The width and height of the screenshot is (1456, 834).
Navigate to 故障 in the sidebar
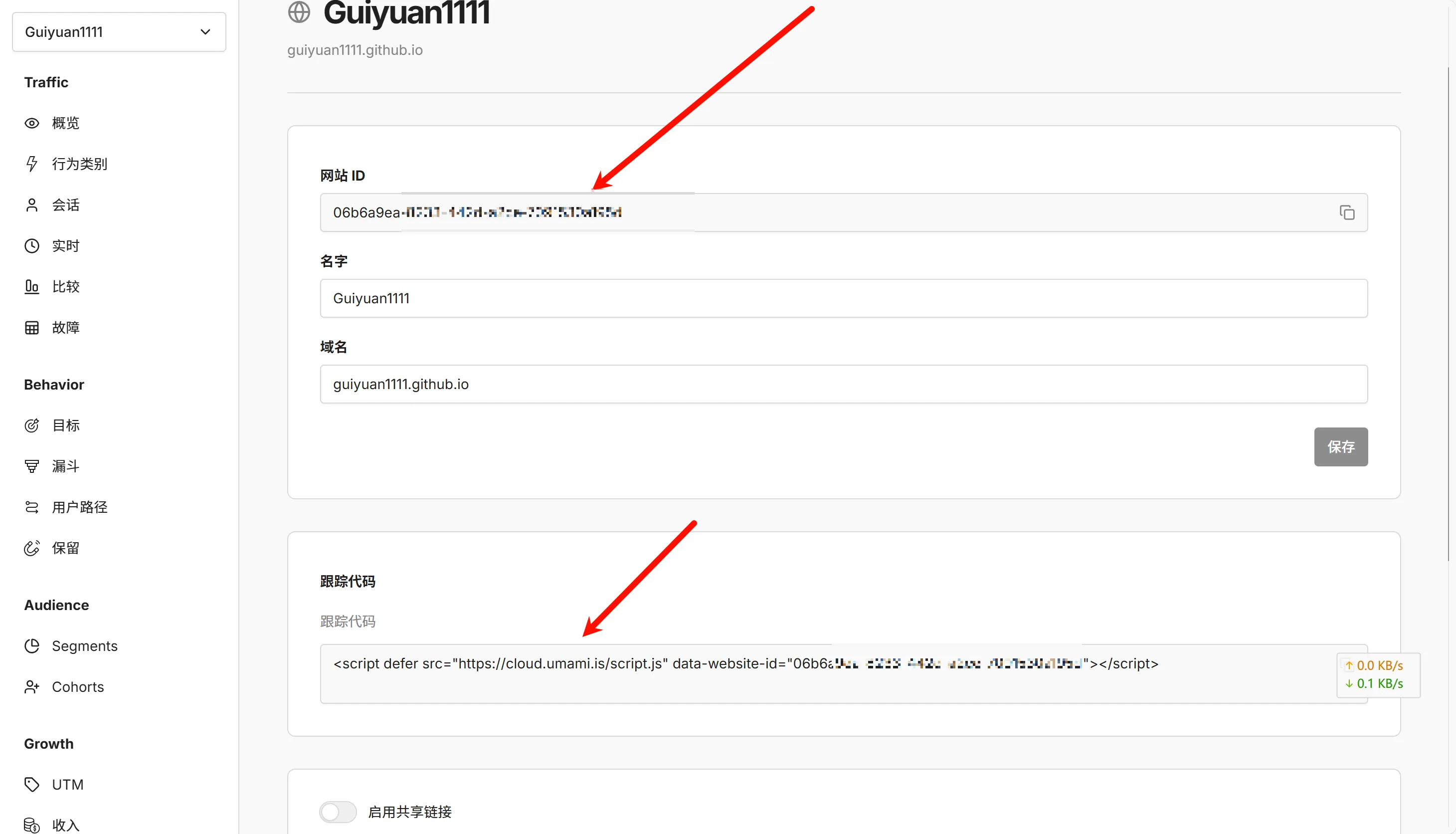tap(66, 328)
